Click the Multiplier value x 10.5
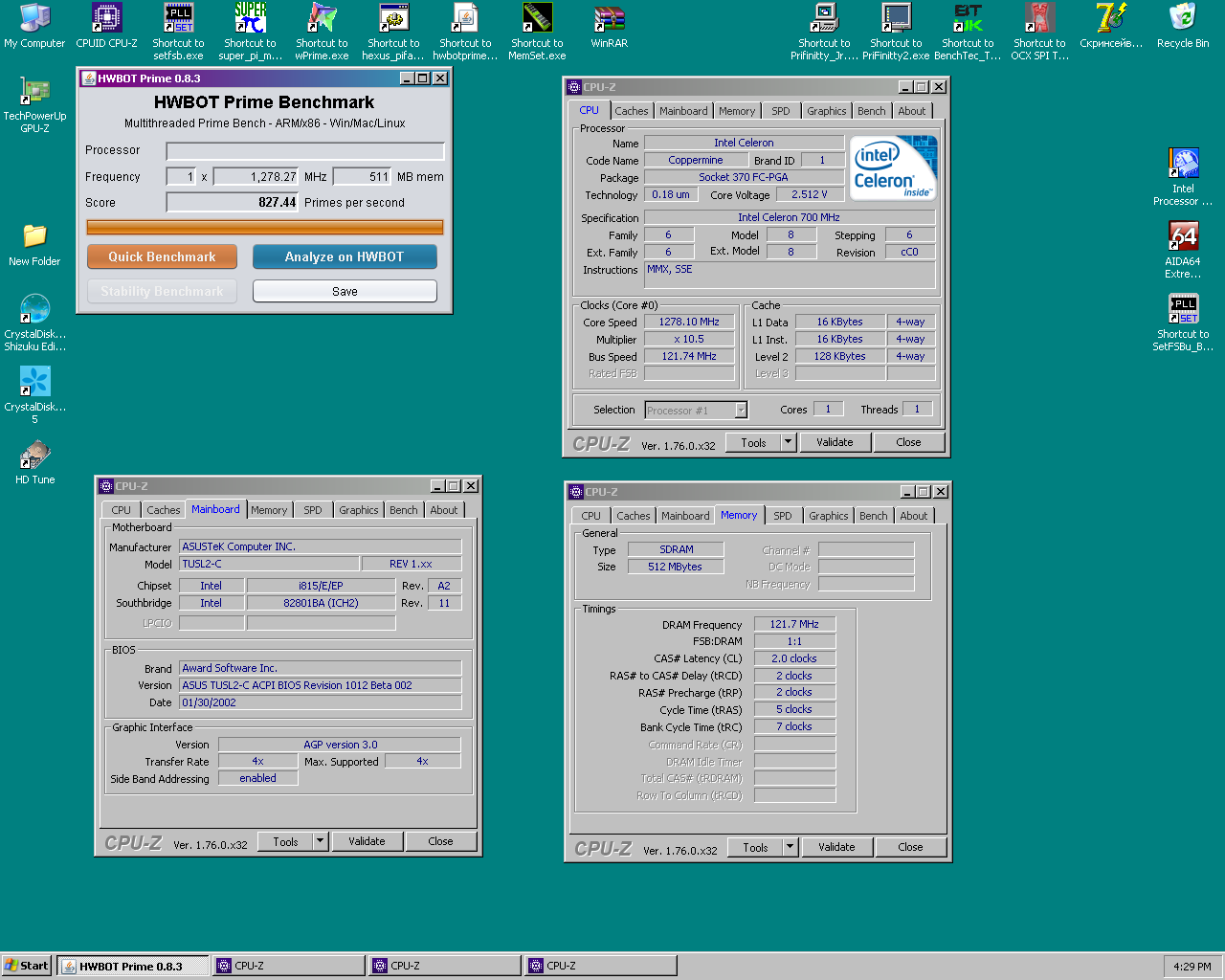Screen dimensions: 1225x980 click(689, 340)
